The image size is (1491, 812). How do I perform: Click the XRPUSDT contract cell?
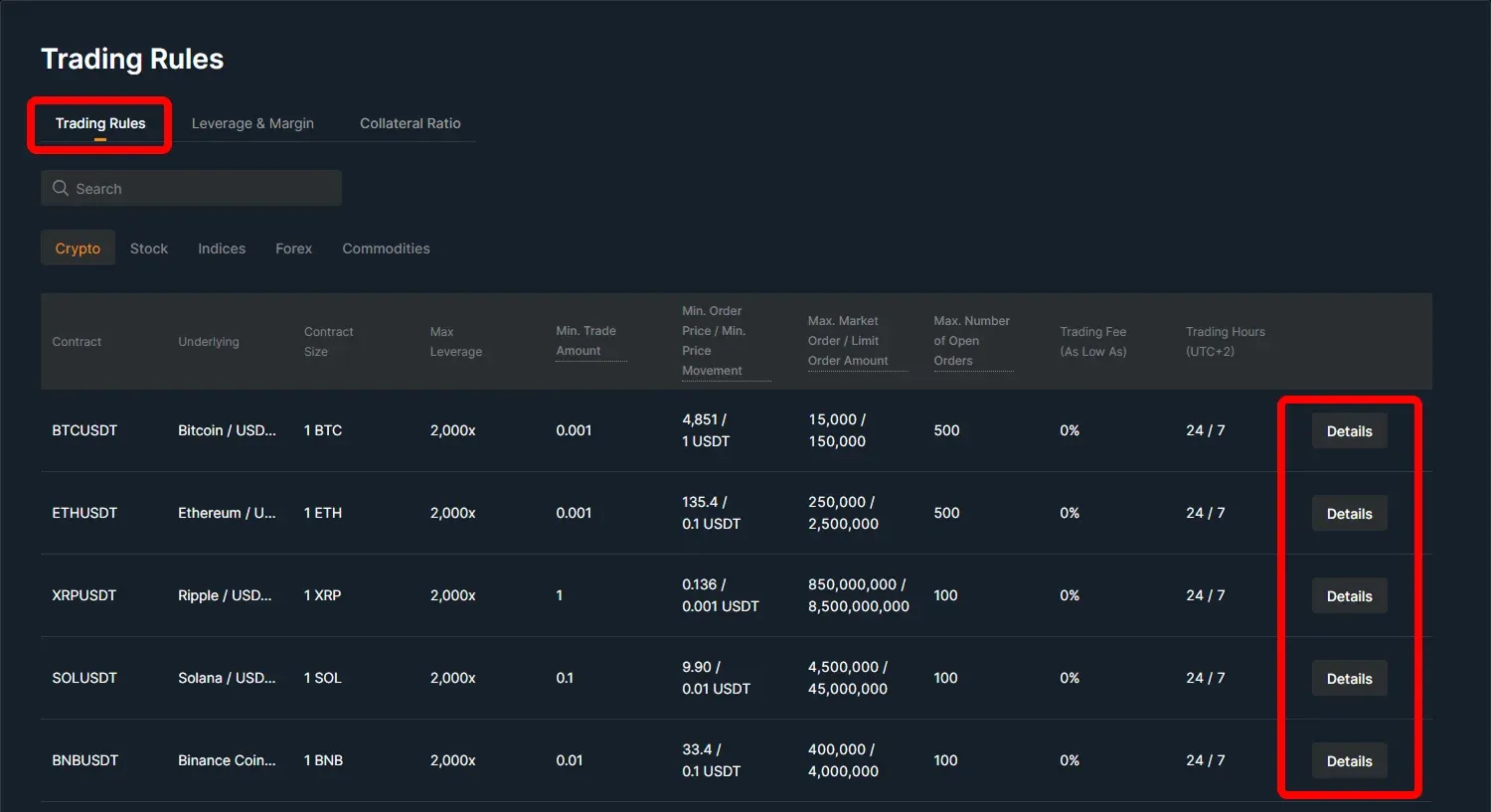tap(84, 595)
